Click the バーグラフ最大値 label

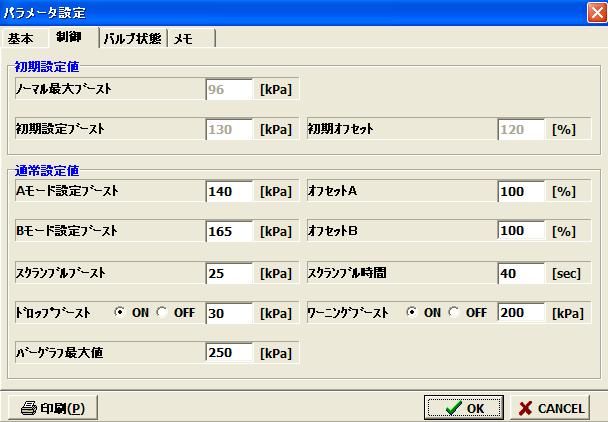59,353
